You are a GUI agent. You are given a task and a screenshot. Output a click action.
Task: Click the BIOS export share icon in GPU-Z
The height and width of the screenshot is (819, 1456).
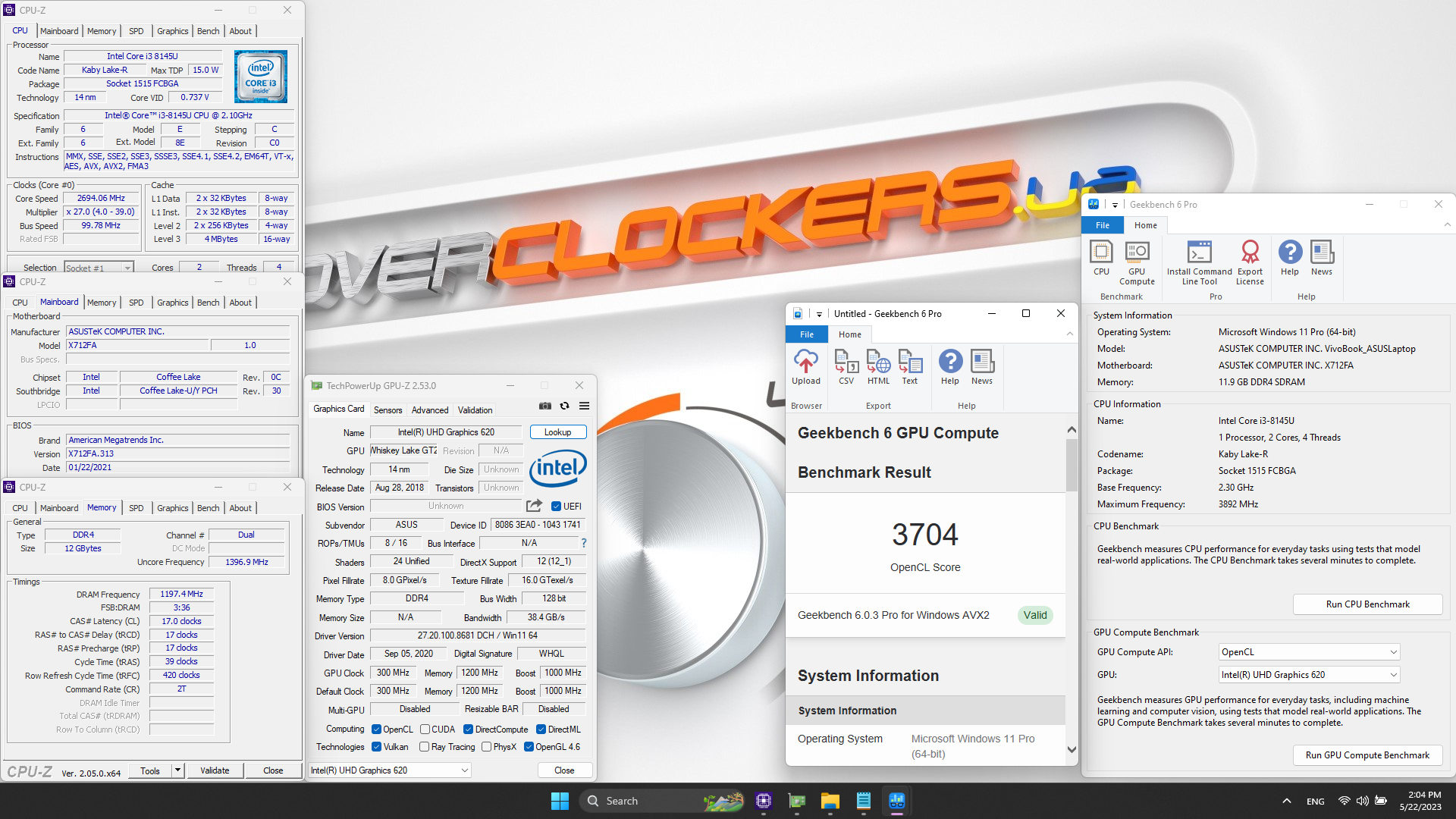point(534,506)
